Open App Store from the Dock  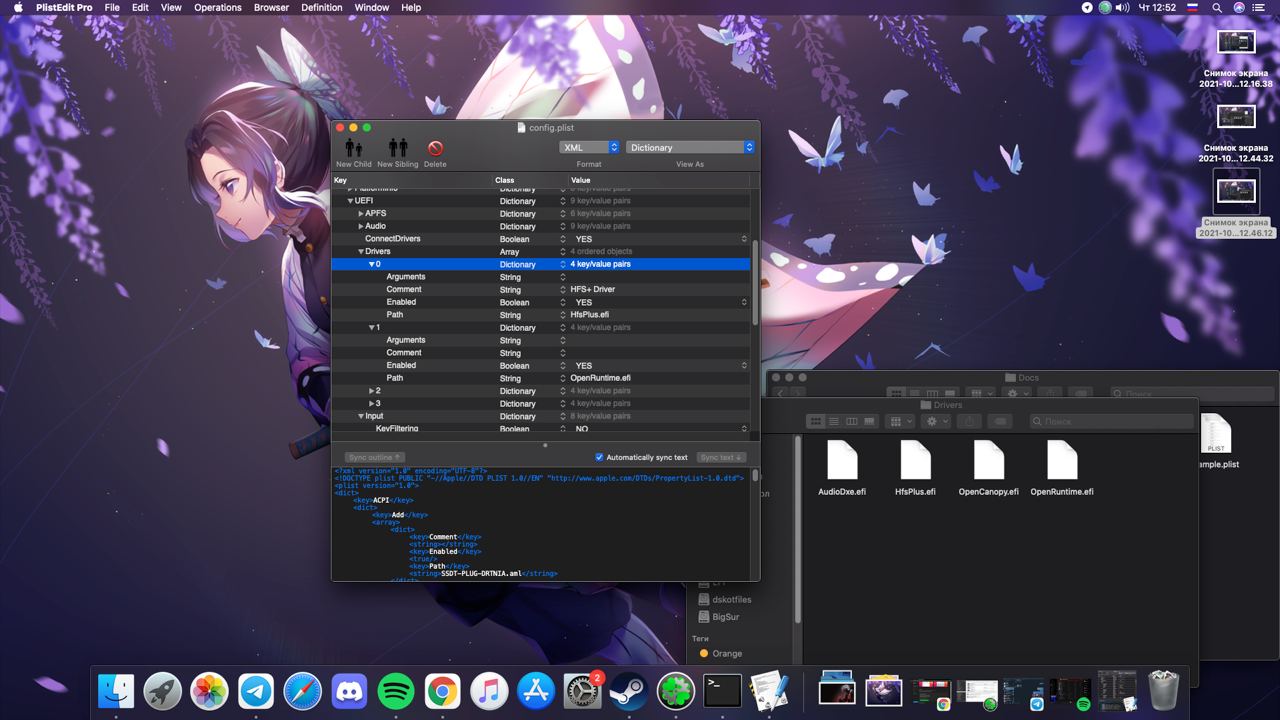(x=536, y=691)
